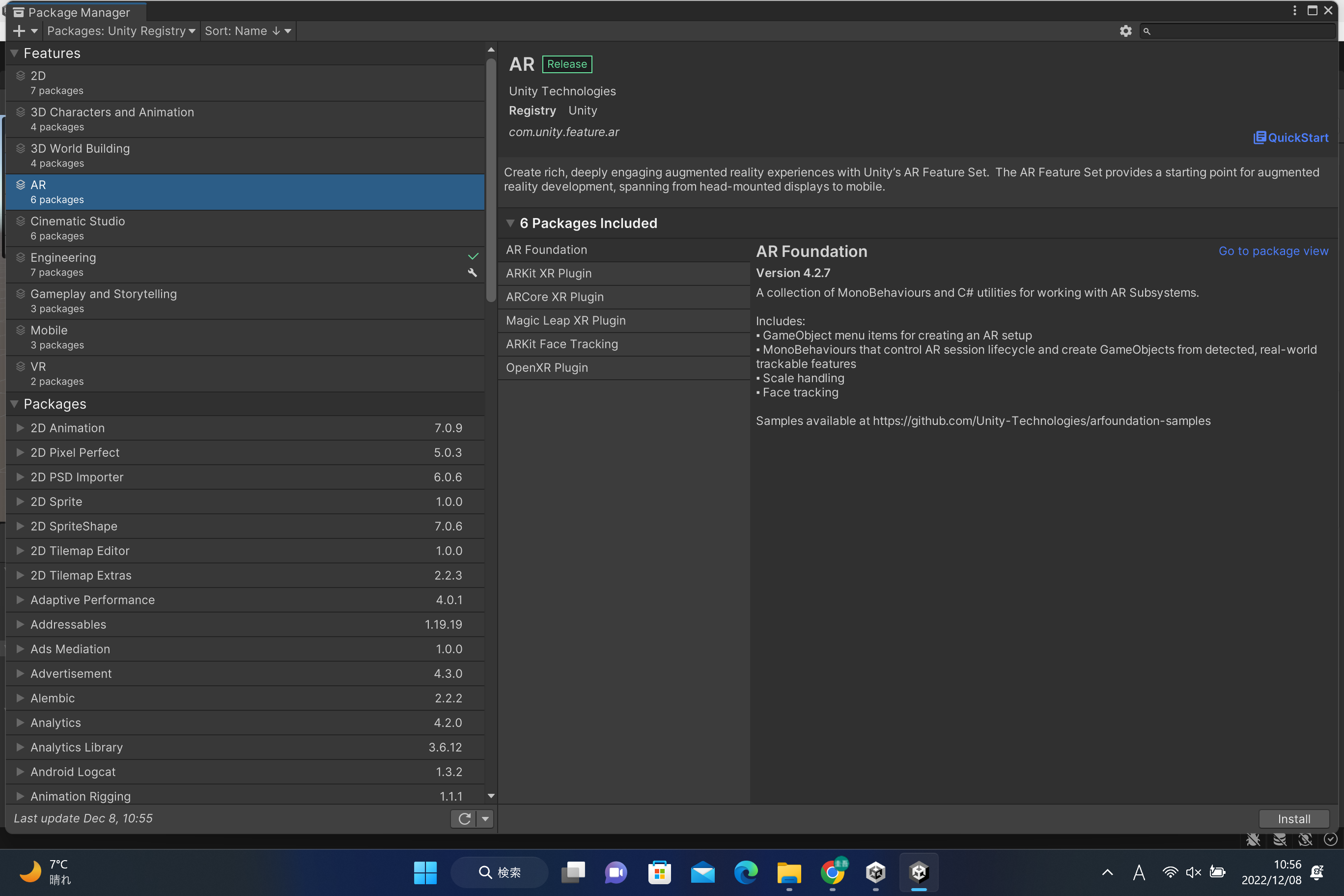This screenshot has width=1344, height=896.
Task: Click the Package Manager settings gear icon
Action: pos(1125,31)
